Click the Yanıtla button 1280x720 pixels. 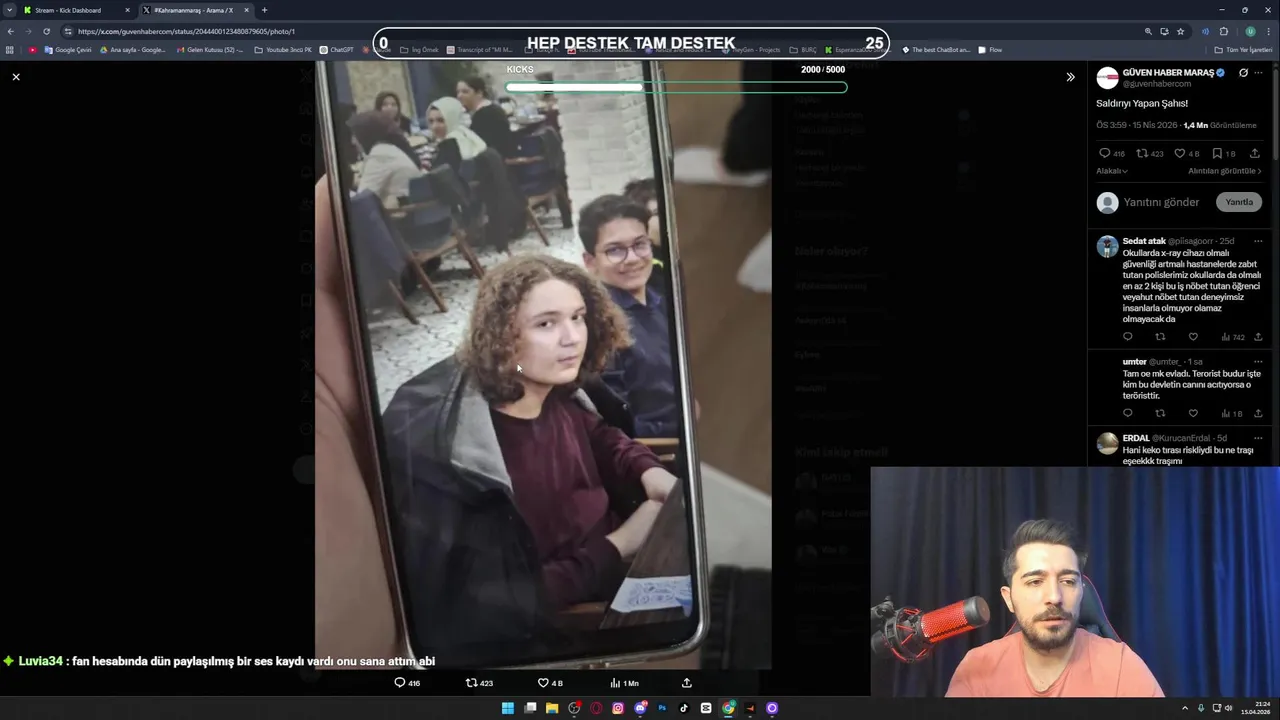pos(1239,202)
